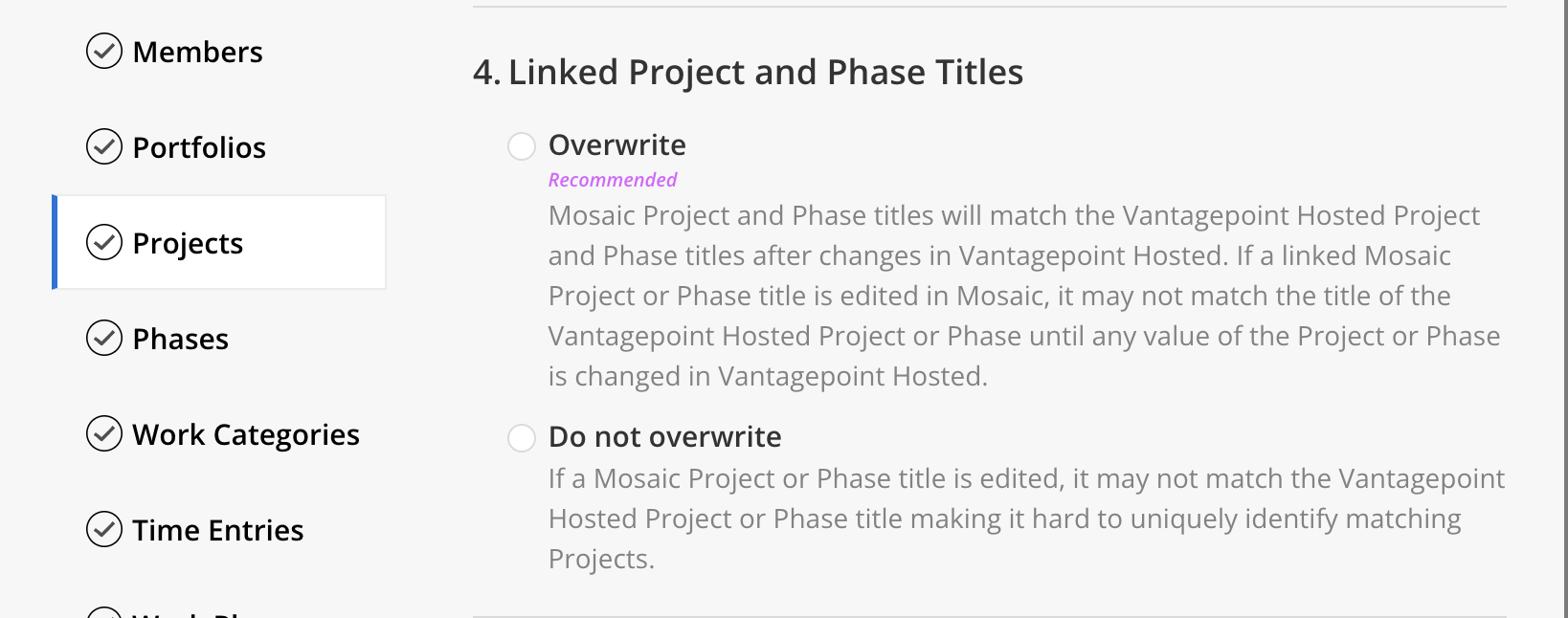Choose the Overwrite option label
Screen dimensions: 1568x618
point(617,145)
